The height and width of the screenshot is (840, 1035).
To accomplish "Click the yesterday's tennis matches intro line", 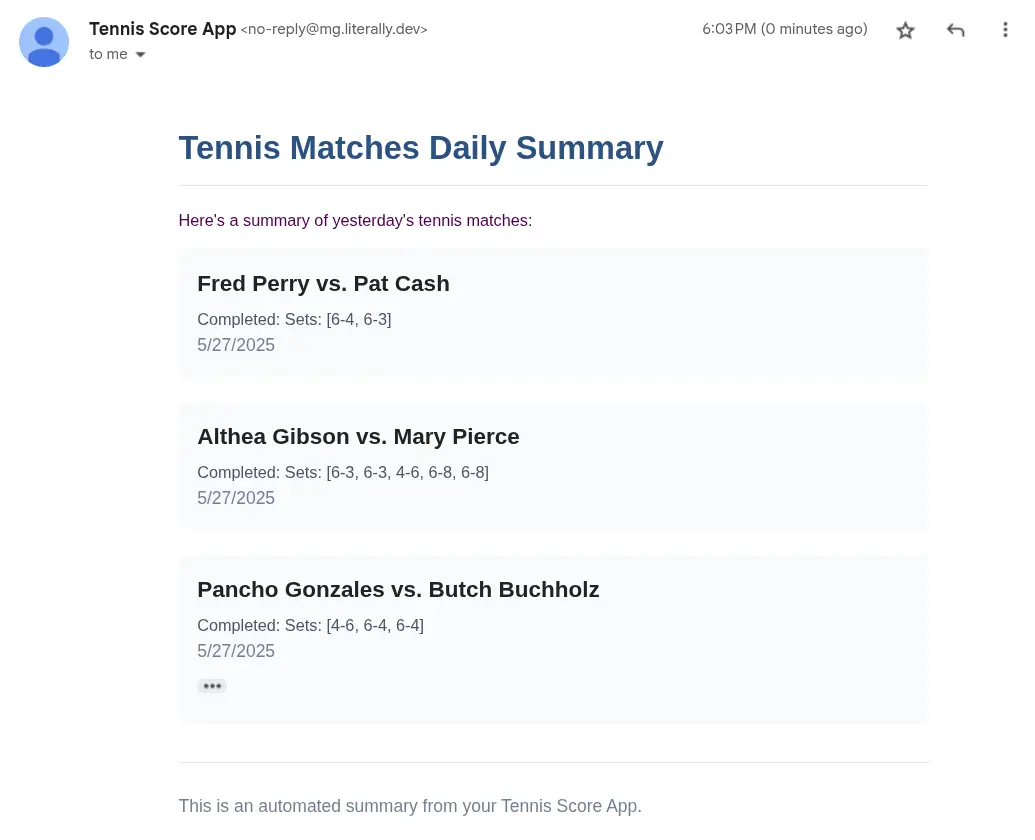I will (355, 220).
